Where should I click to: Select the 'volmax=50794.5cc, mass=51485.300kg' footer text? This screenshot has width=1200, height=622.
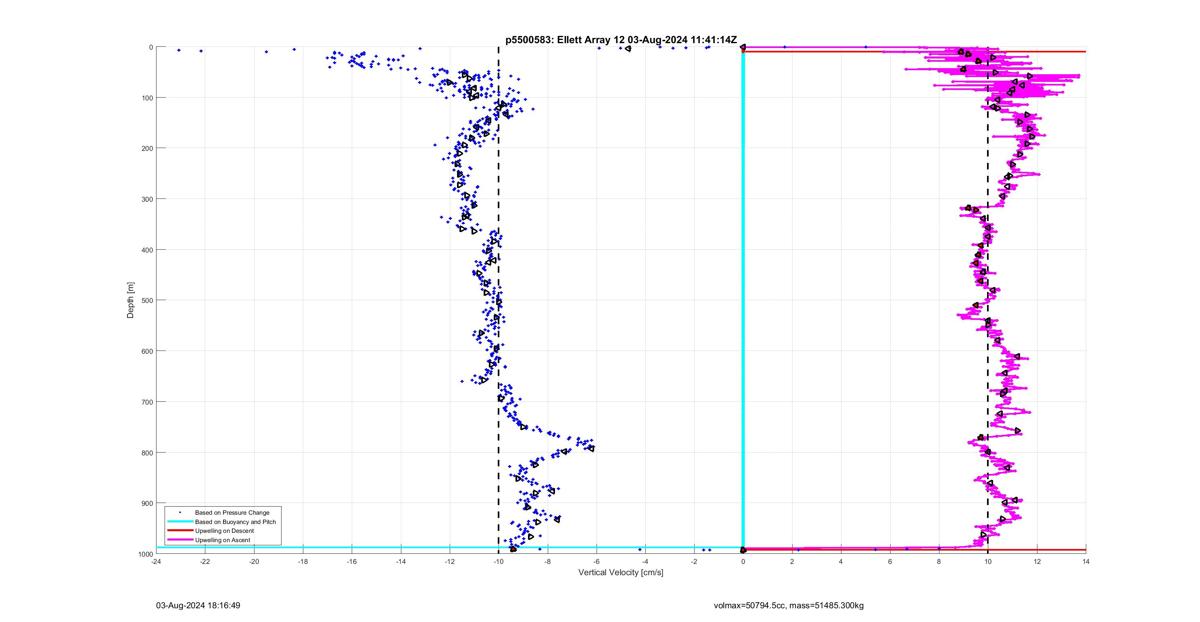pos(788,605)
